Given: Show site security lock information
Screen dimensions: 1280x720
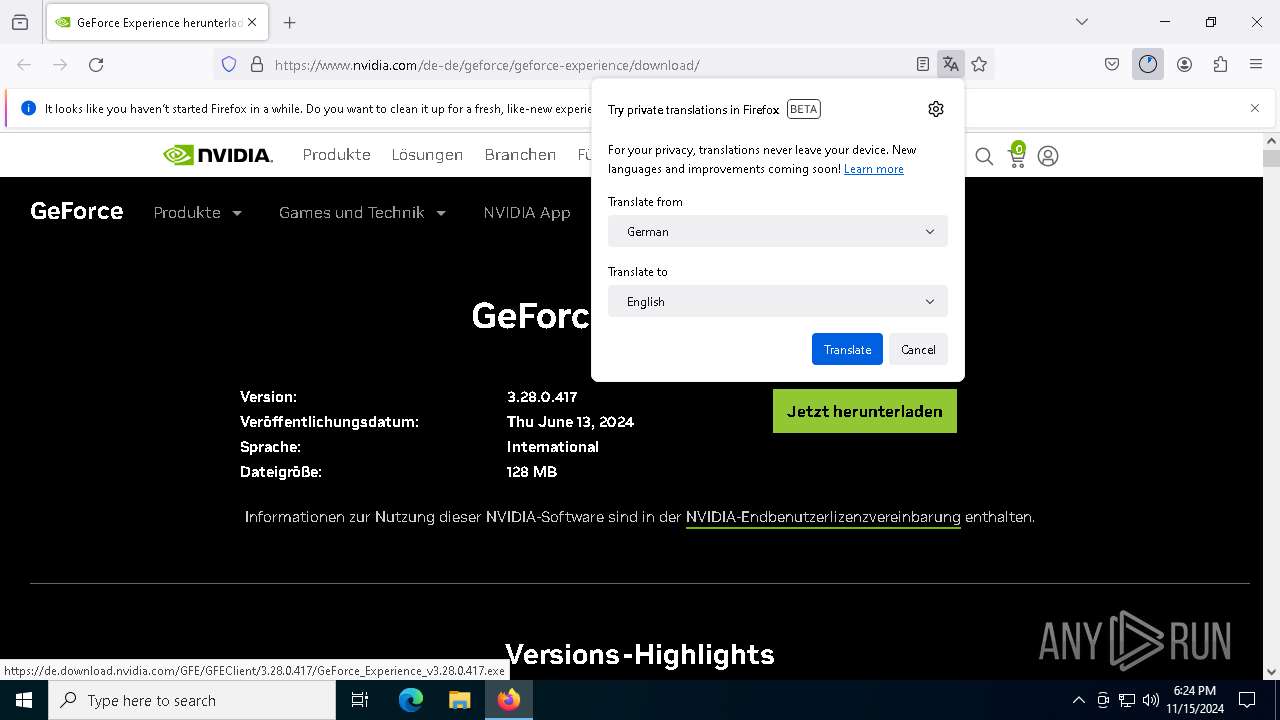Looking at the screenshot, I should pyautogui.click(x=257, y=65).
